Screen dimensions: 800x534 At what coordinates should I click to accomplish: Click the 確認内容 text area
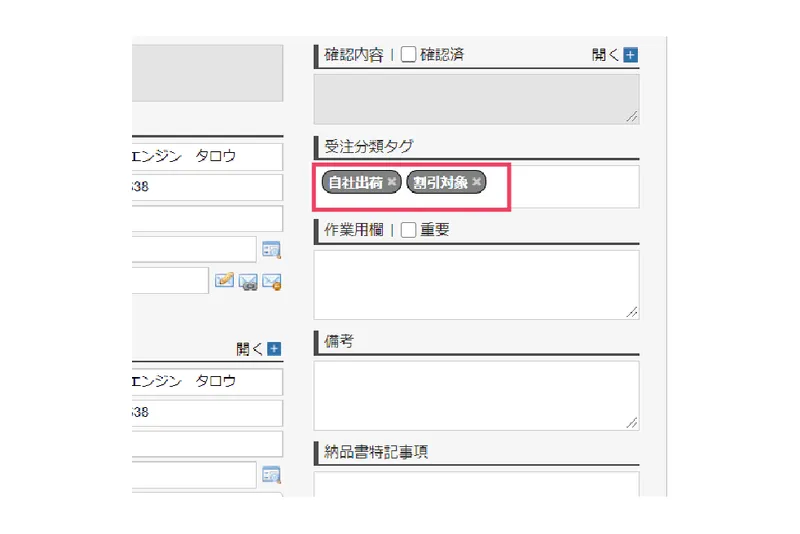[477, 99]
